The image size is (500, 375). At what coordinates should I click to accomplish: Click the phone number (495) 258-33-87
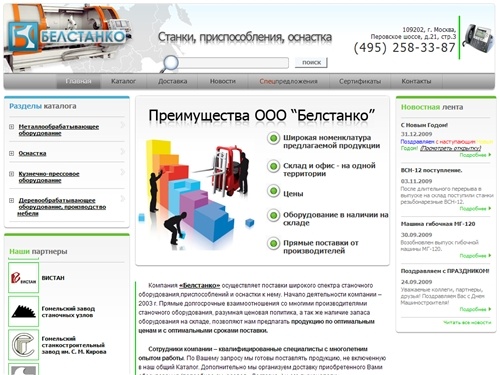pos(404,48)
